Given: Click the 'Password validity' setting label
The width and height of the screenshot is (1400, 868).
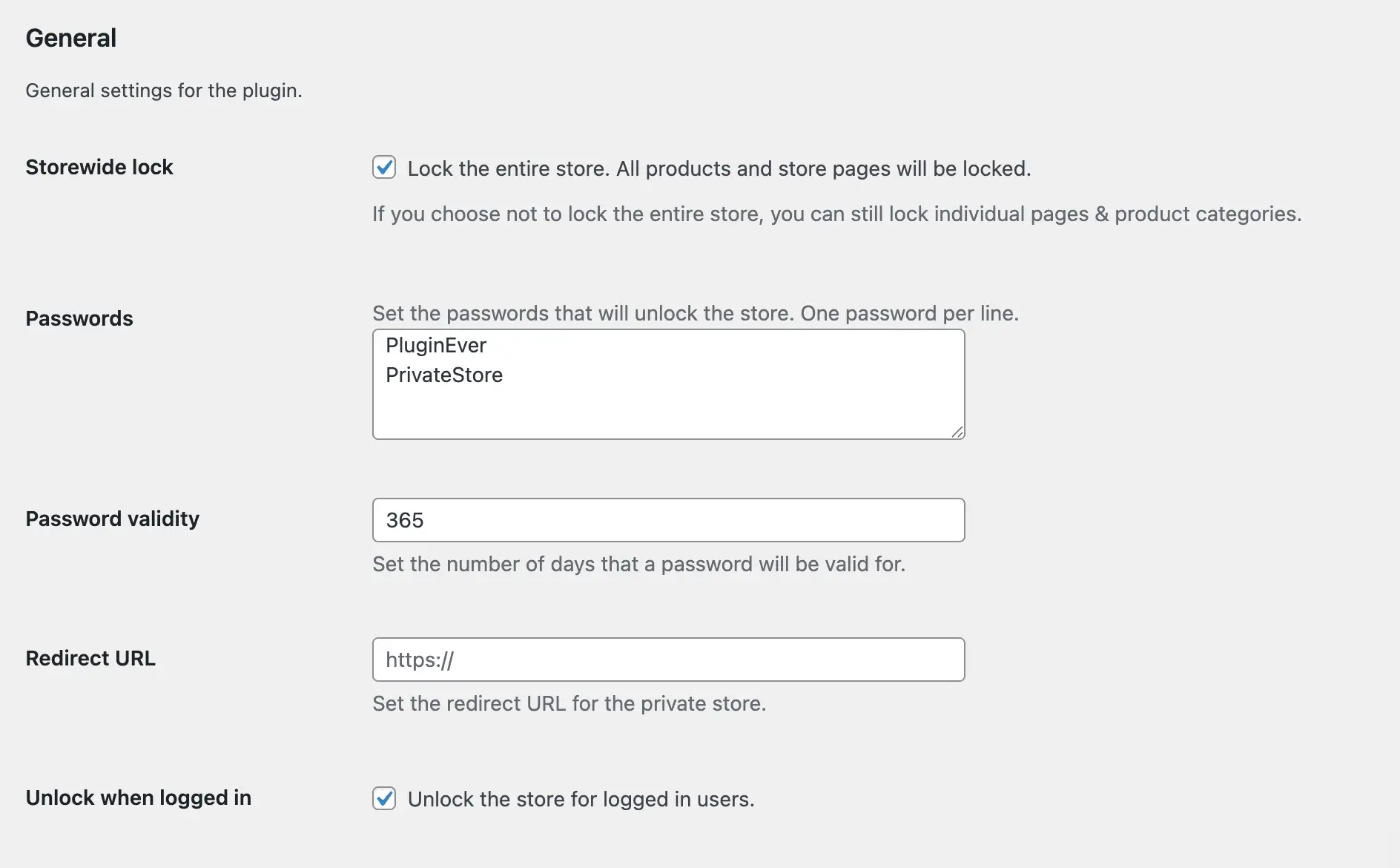Looking at the screenshot, I should pos(113,519).
